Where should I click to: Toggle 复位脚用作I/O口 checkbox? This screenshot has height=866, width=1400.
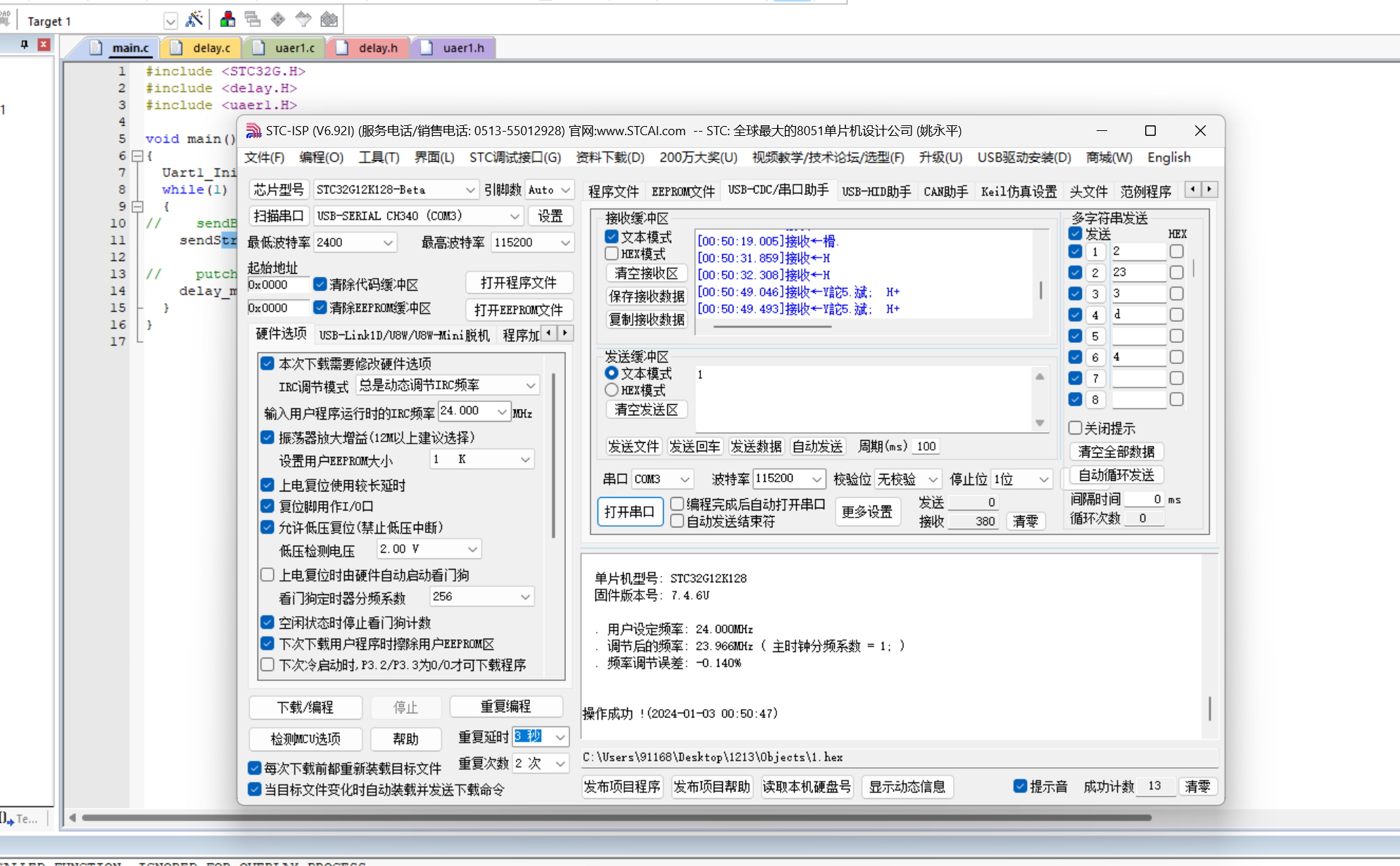(x=267, y=506)
